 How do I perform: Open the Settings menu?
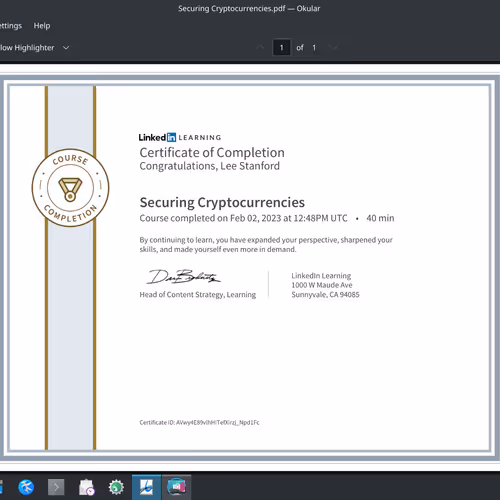coord(11,26)
